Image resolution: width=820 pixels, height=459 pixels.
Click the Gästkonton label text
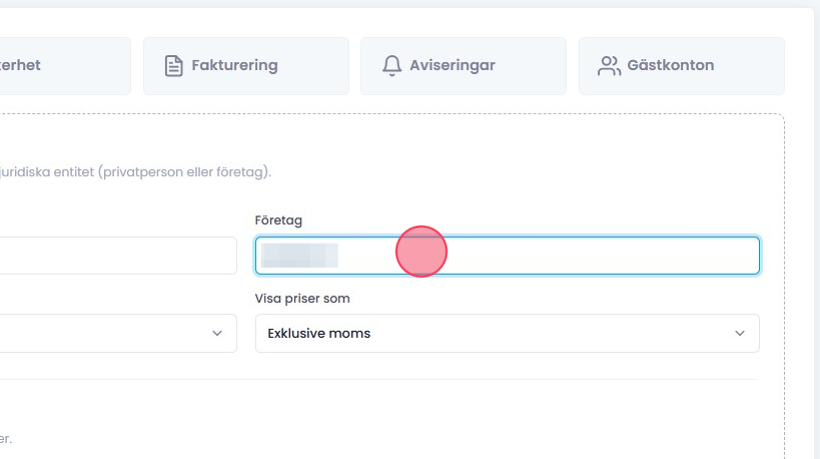670,66
